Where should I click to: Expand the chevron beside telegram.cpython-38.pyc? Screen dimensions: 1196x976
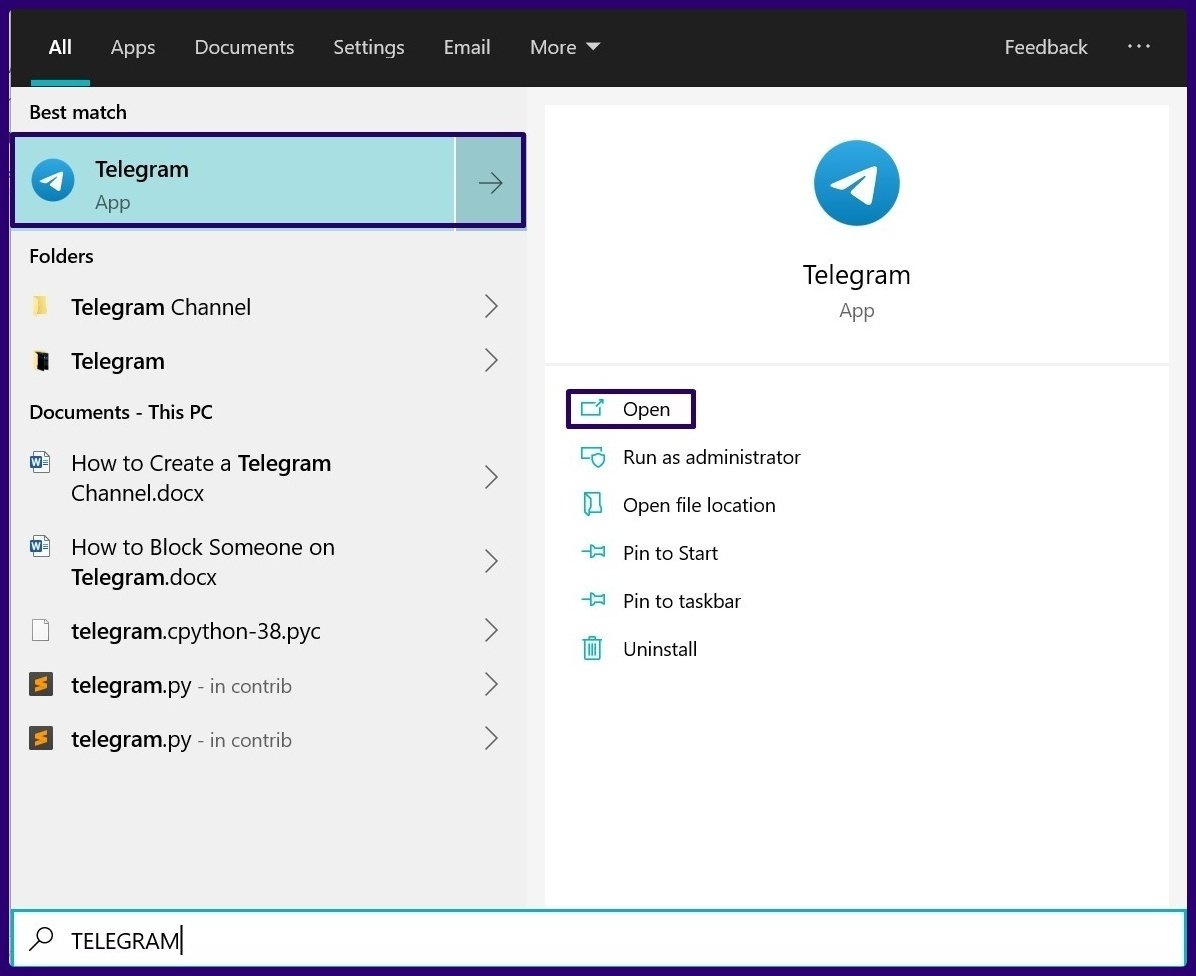(491, 631)
